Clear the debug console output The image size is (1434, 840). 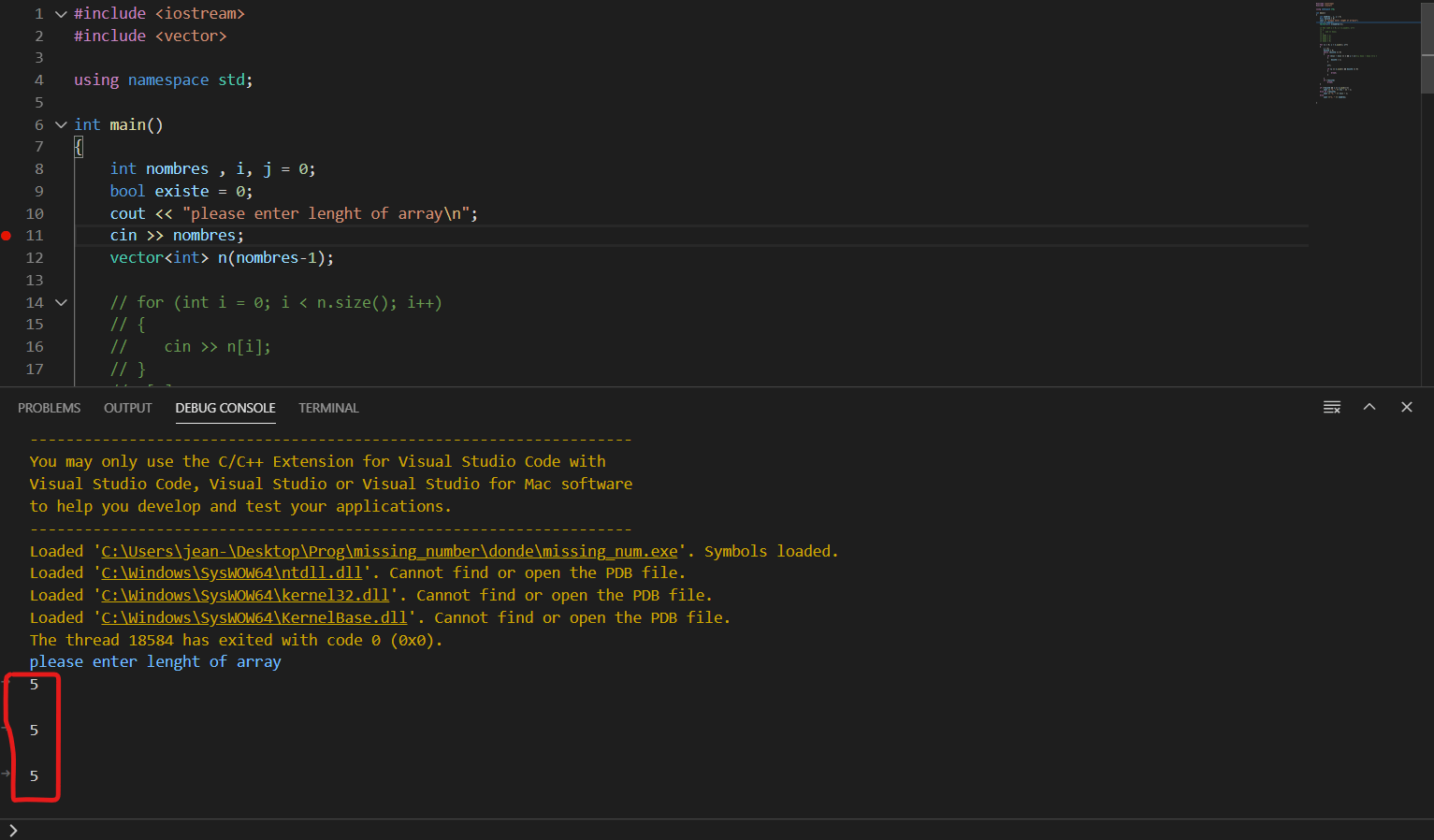click(1332, 407)
